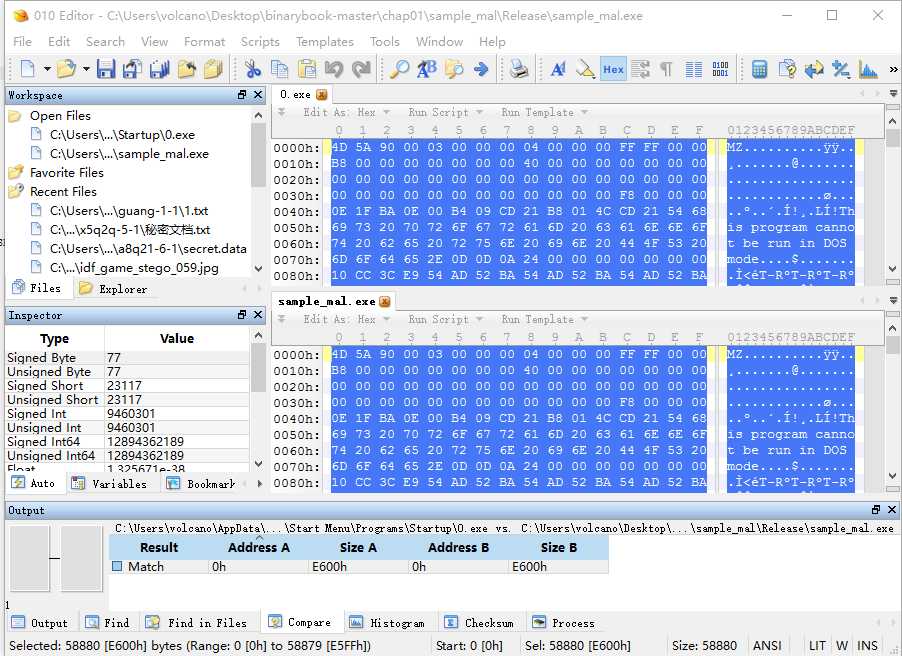
Task: Open recent file secret.data
Action: pyautogui.click(x=148, y=249)
